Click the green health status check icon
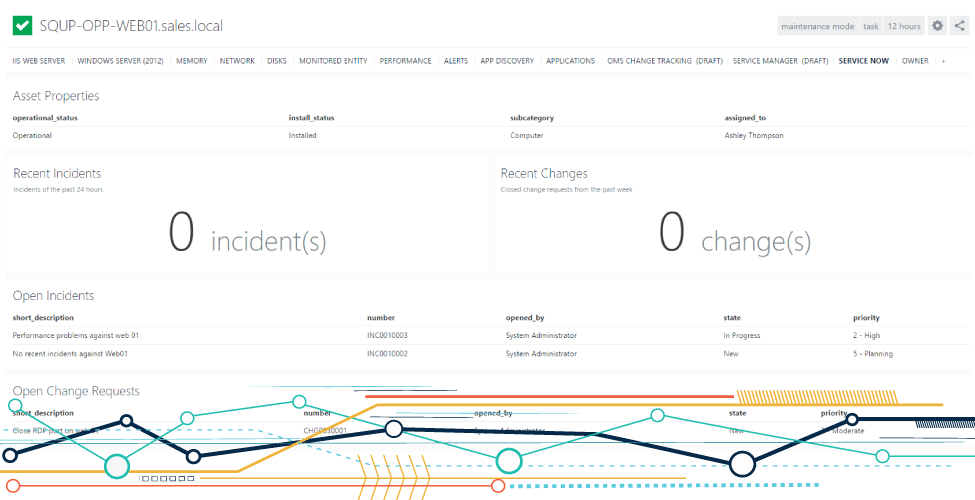Screen dimensions: 975x500 (22, 26)
